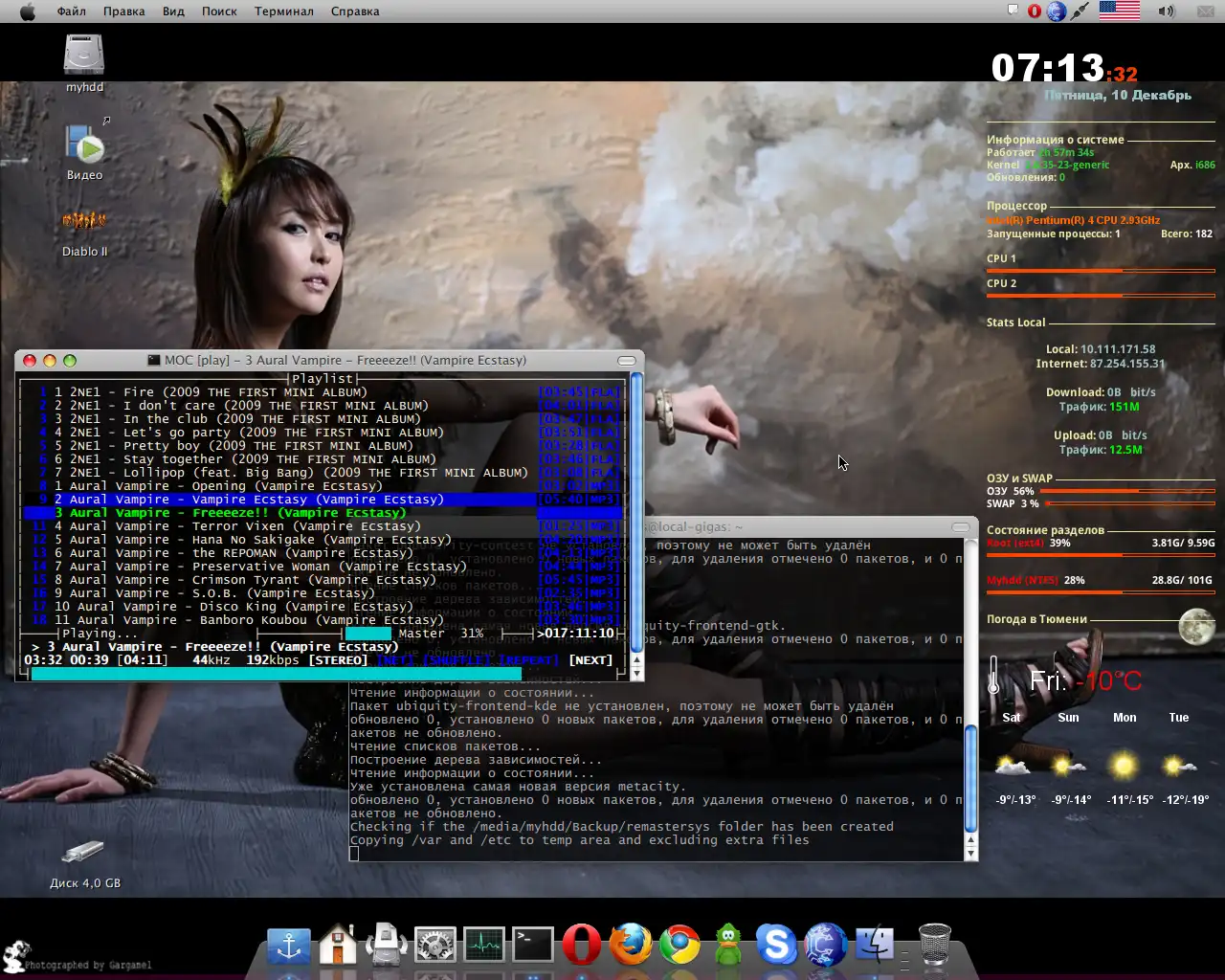Image resolution: width=1225 pixels, height=980 pixels.
Task: Click the volume speaker icon in tray
Action: click(1166, 11)
